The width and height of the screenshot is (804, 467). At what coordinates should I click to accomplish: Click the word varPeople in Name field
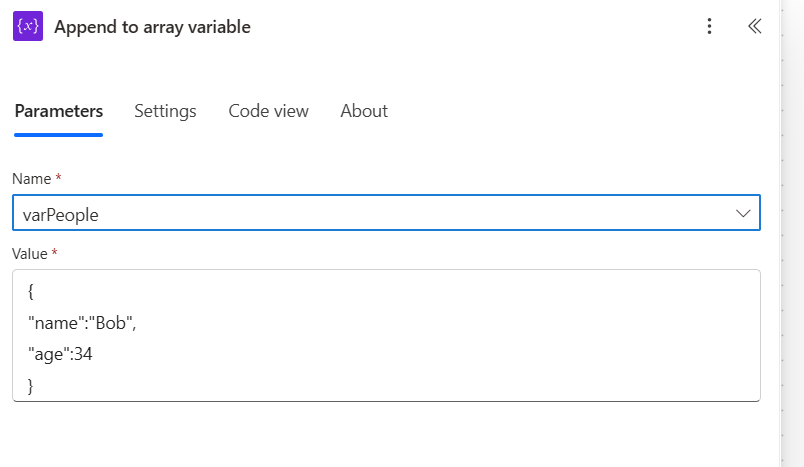60,213
